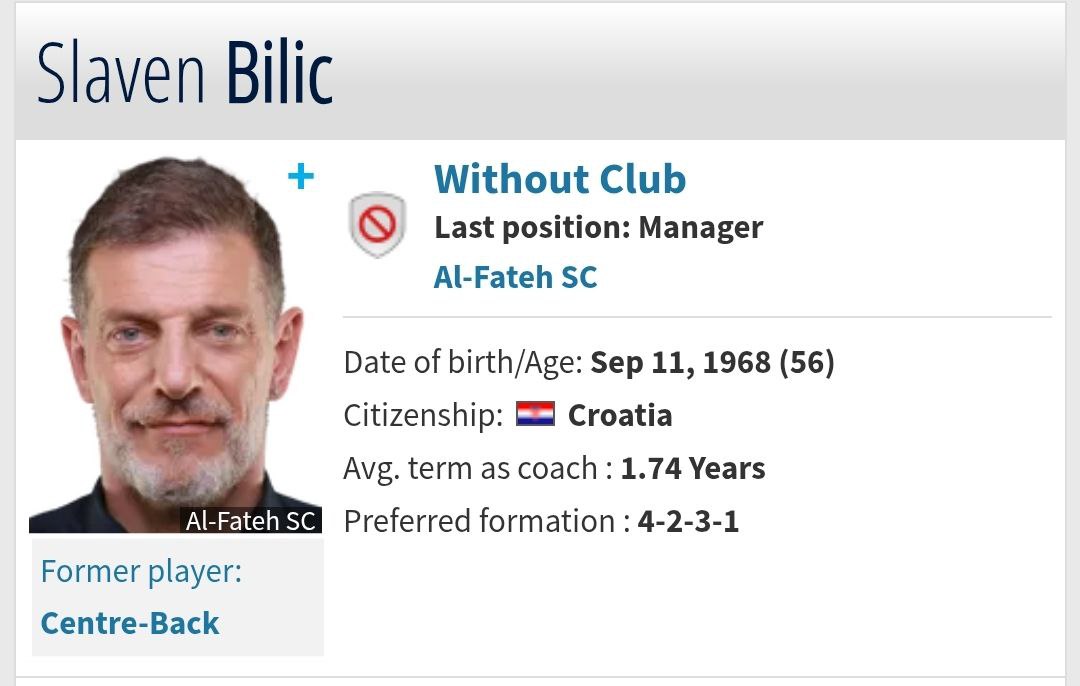Click the "Avg. term as coach" label
1080x686 pixels.
472,468
